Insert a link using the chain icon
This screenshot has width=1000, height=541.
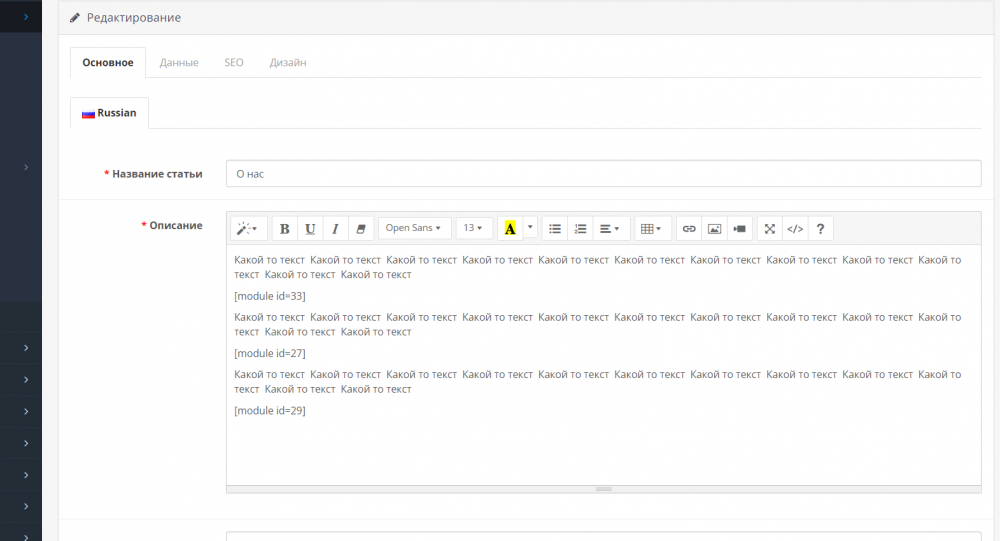(x=689, y=228)
